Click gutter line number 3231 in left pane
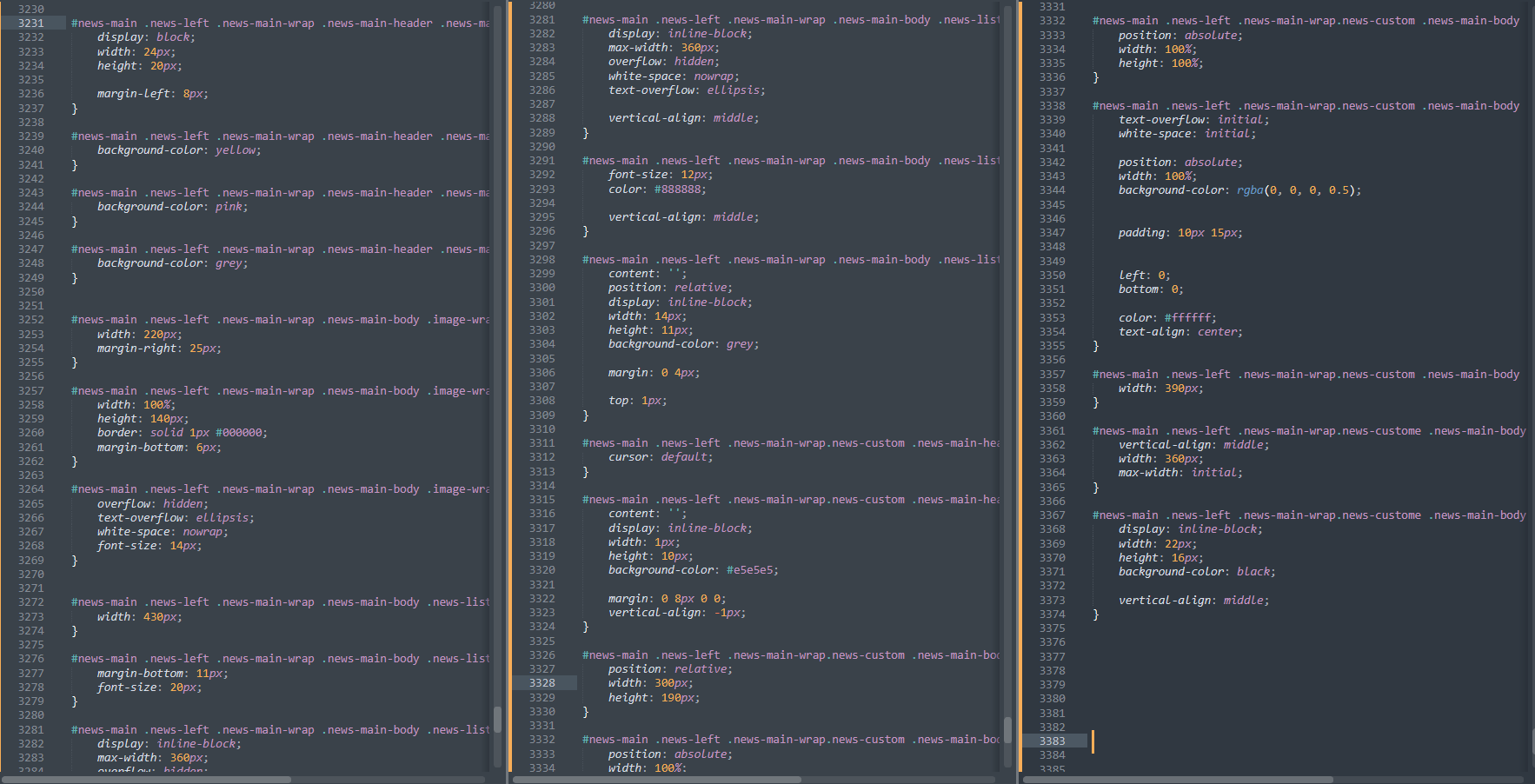 click(x=30, y=23)
